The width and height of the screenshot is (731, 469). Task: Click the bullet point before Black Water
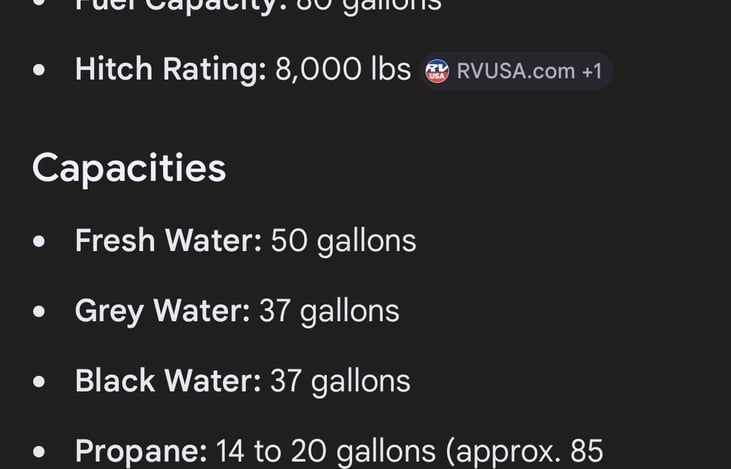39,381
